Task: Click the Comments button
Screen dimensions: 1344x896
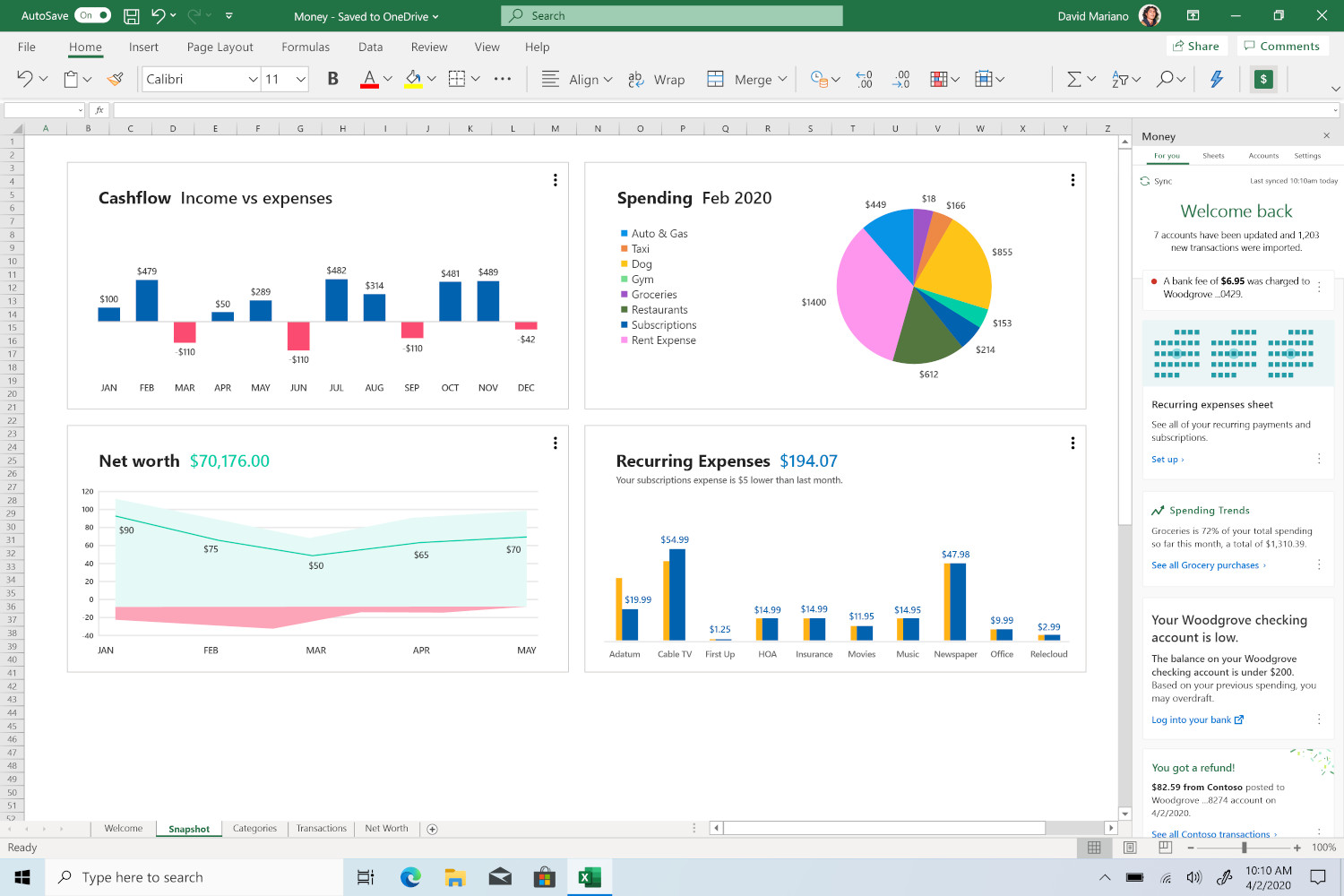Action: tap(1281, 46)
